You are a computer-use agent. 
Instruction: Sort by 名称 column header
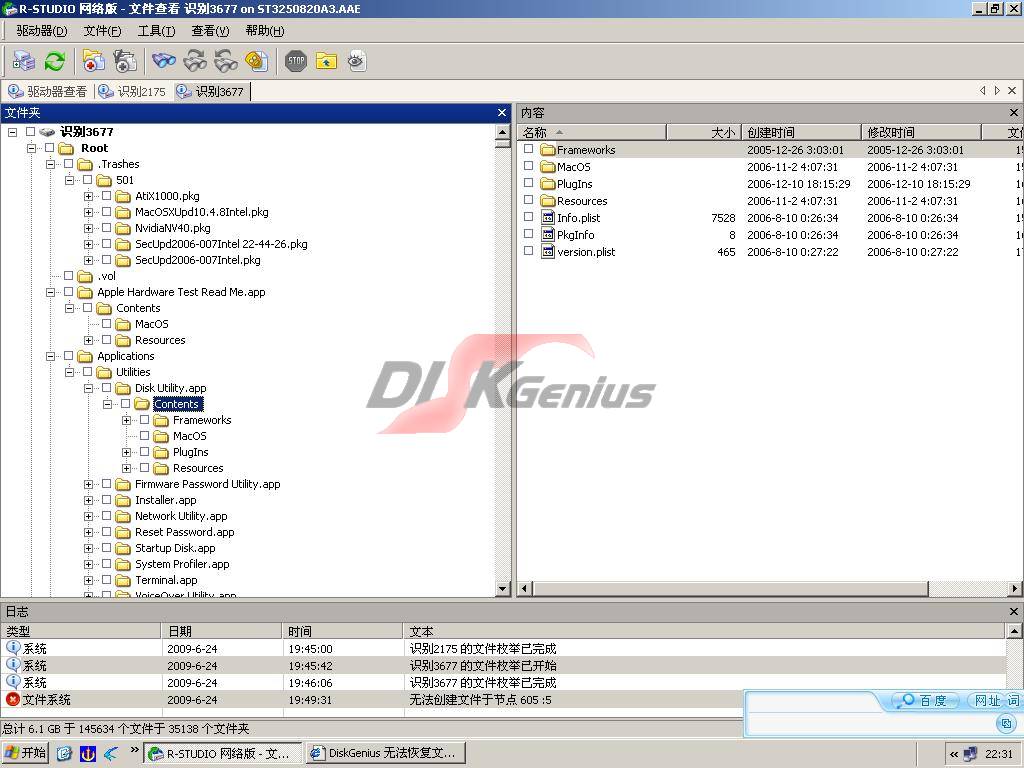pyautogui.click(x=592, y=133)
